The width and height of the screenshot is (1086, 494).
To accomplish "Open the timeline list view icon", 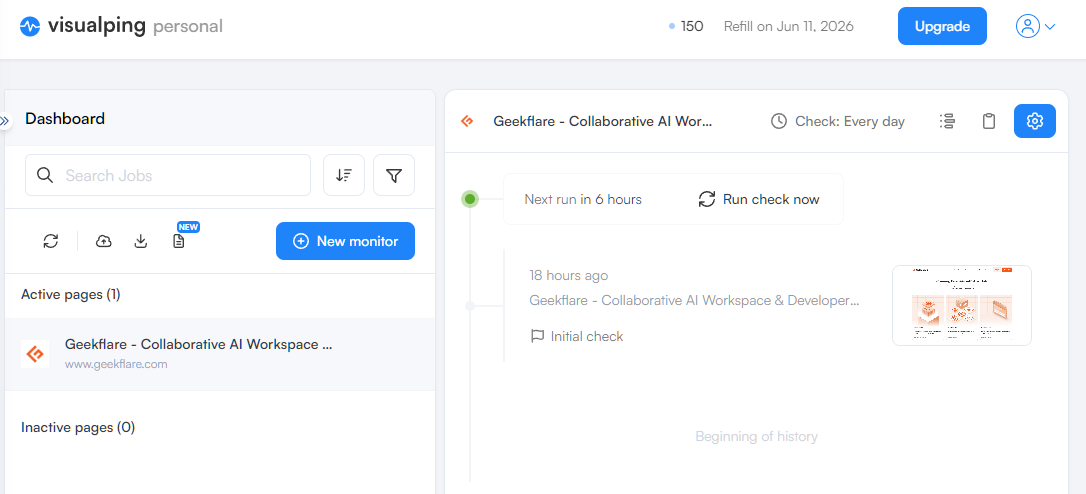I will tap(947, 121).
